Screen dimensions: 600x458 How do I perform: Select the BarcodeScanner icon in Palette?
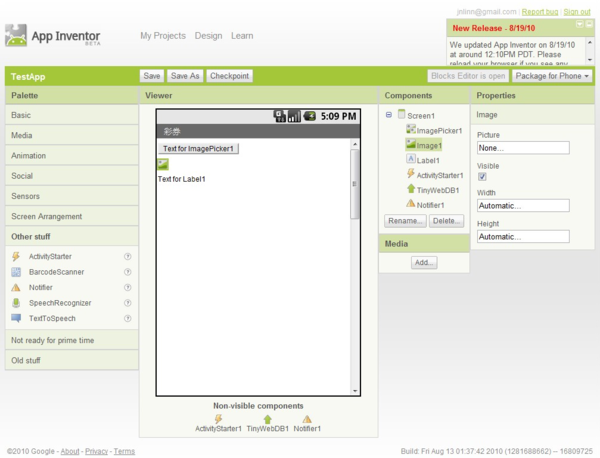pyautogui.click(x=16, y=272)
